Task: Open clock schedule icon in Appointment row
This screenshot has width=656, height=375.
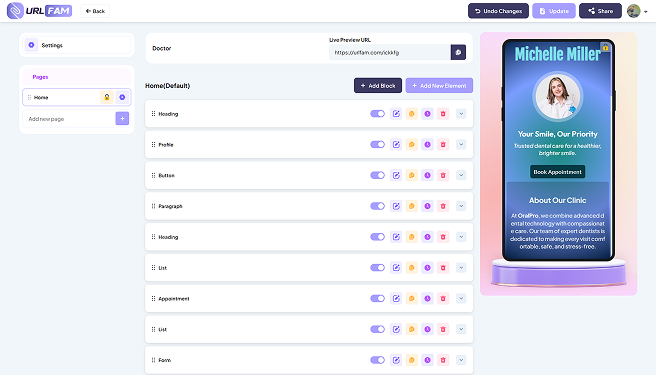Action: coord(427,298)
